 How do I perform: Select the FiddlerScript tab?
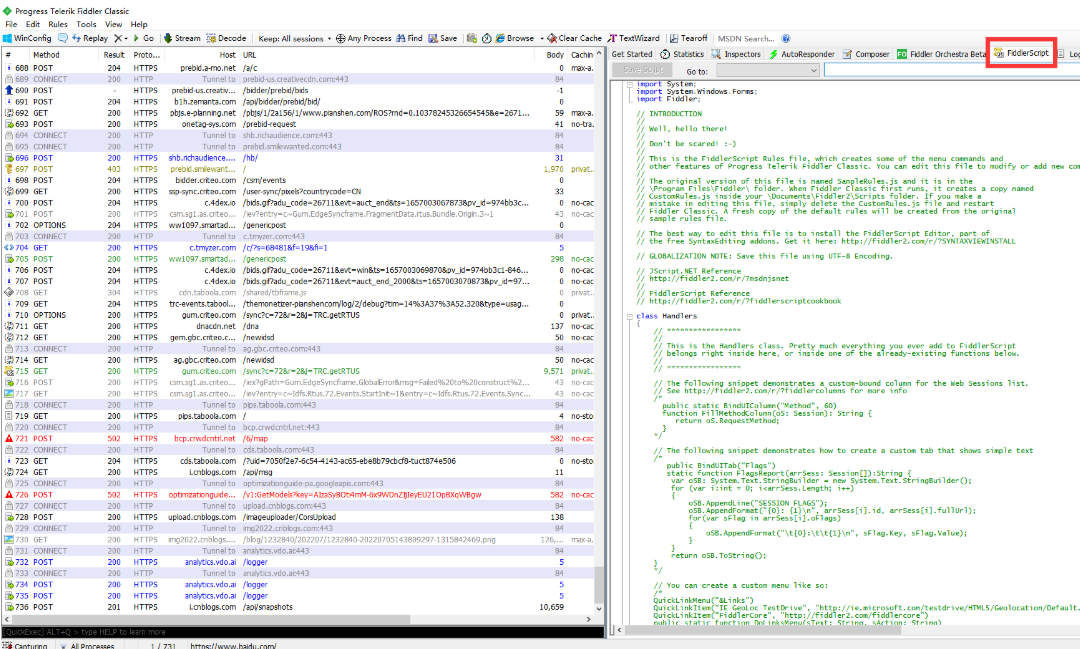[x=1021, y=53]
